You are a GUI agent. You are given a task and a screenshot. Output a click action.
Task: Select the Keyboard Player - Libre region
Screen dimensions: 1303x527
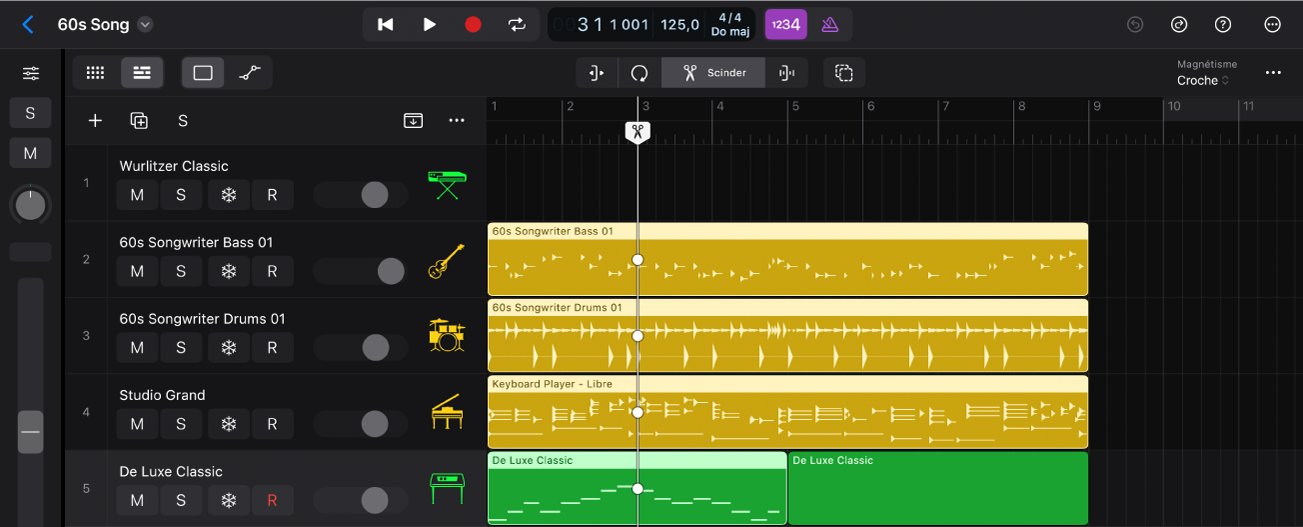coord(788,412)
